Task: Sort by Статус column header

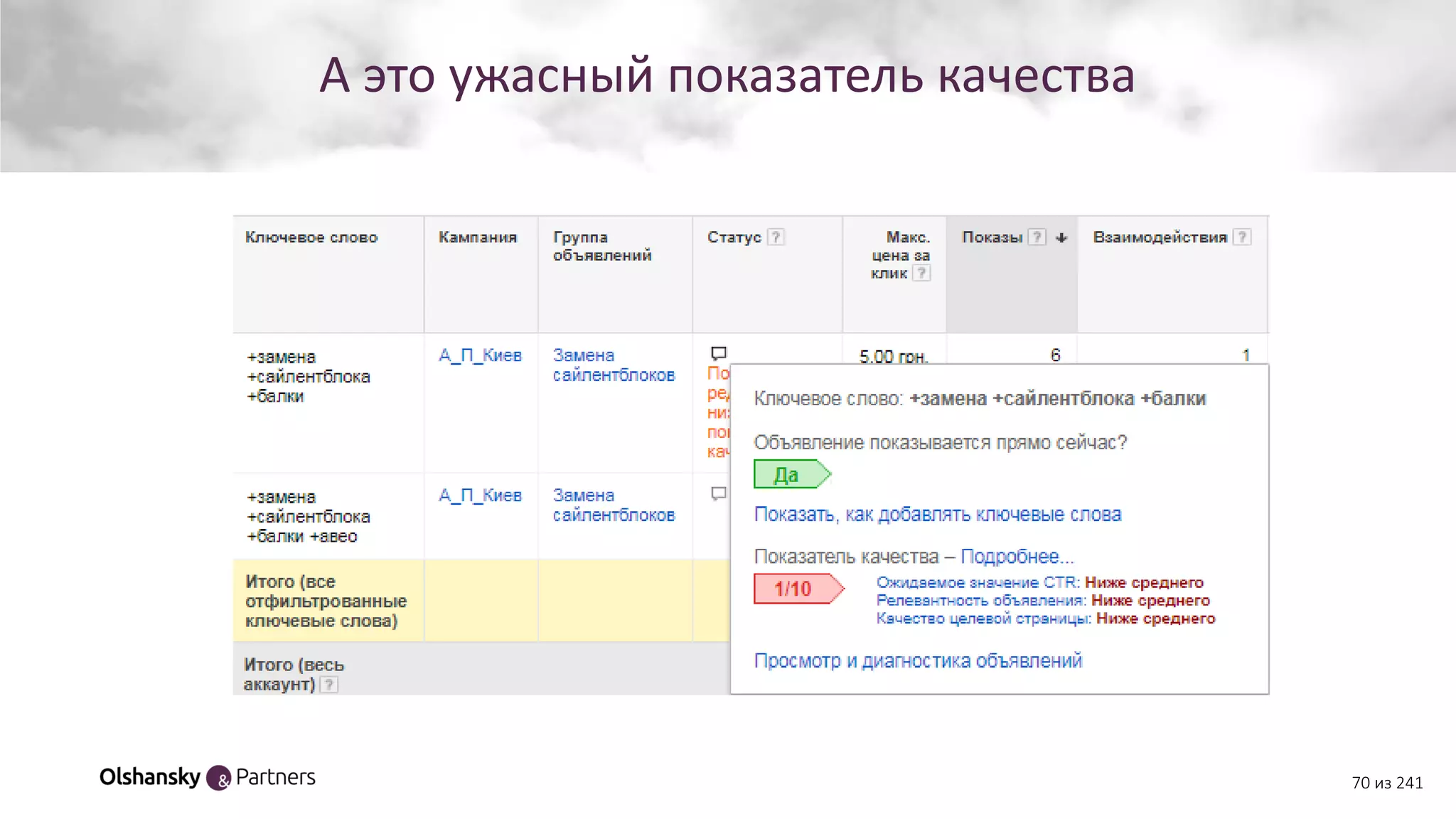Action: pos(734,237)
